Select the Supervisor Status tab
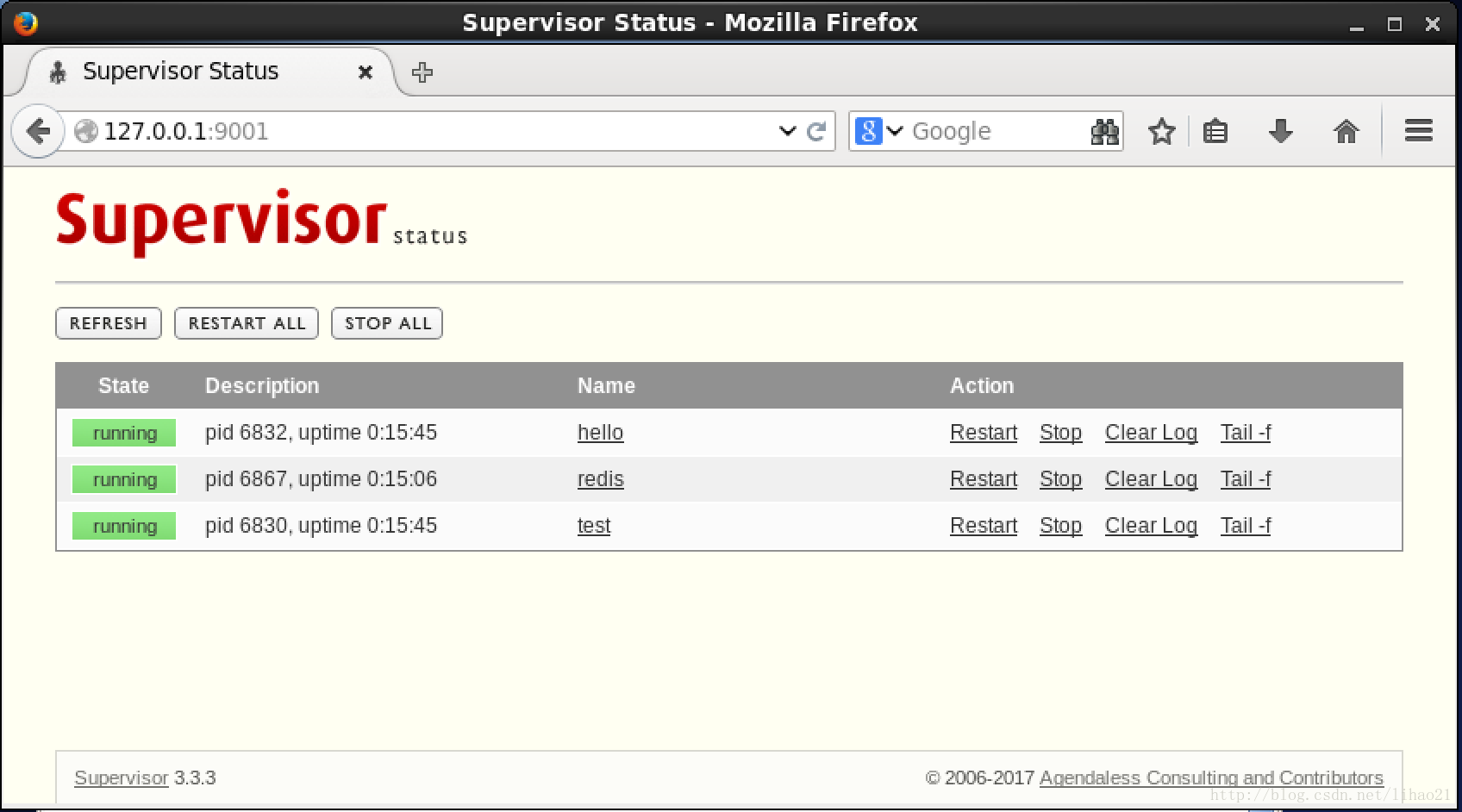Screen dimensions: 1462x812 click(181, 72)
